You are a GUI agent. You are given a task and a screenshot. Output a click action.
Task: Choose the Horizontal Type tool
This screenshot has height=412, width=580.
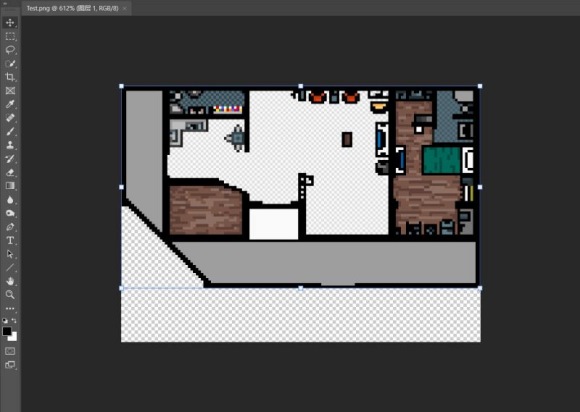pyautogui.click(x=10, y=240)
